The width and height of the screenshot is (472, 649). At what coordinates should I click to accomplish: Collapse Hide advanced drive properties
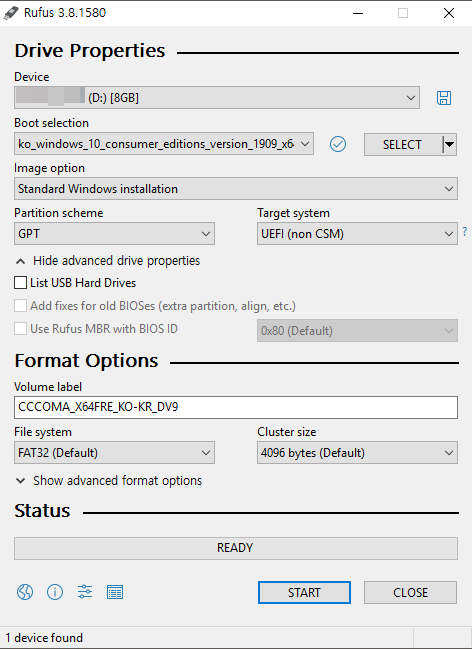pos(108,261)
